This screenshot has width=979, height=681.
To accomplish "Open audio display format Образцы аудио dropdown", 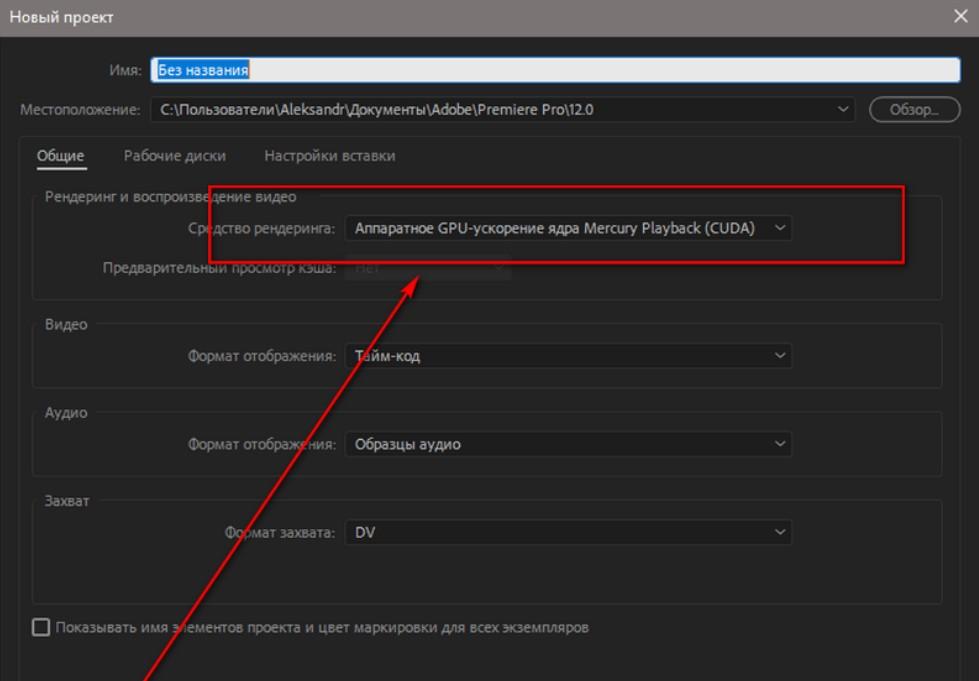I will (x=569, y=444).
